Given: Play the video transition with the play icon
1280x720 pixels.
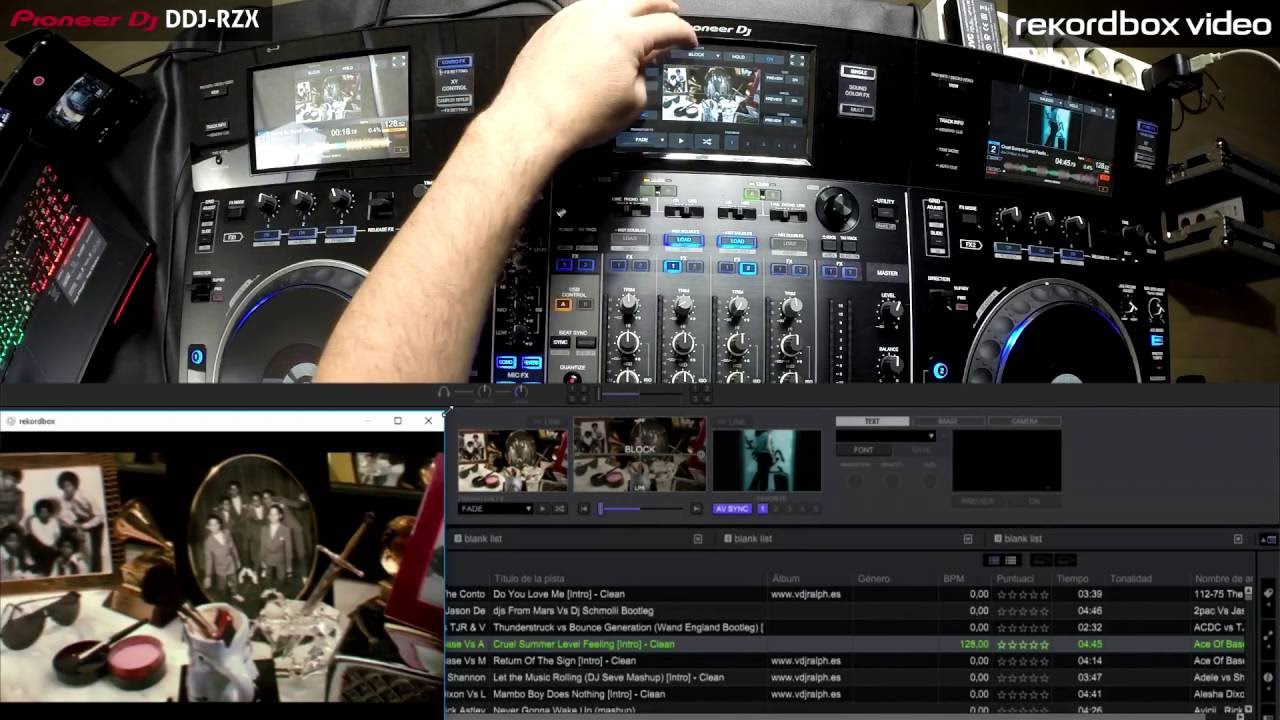Looking at the screenshot, I should (x=542, y=509).
